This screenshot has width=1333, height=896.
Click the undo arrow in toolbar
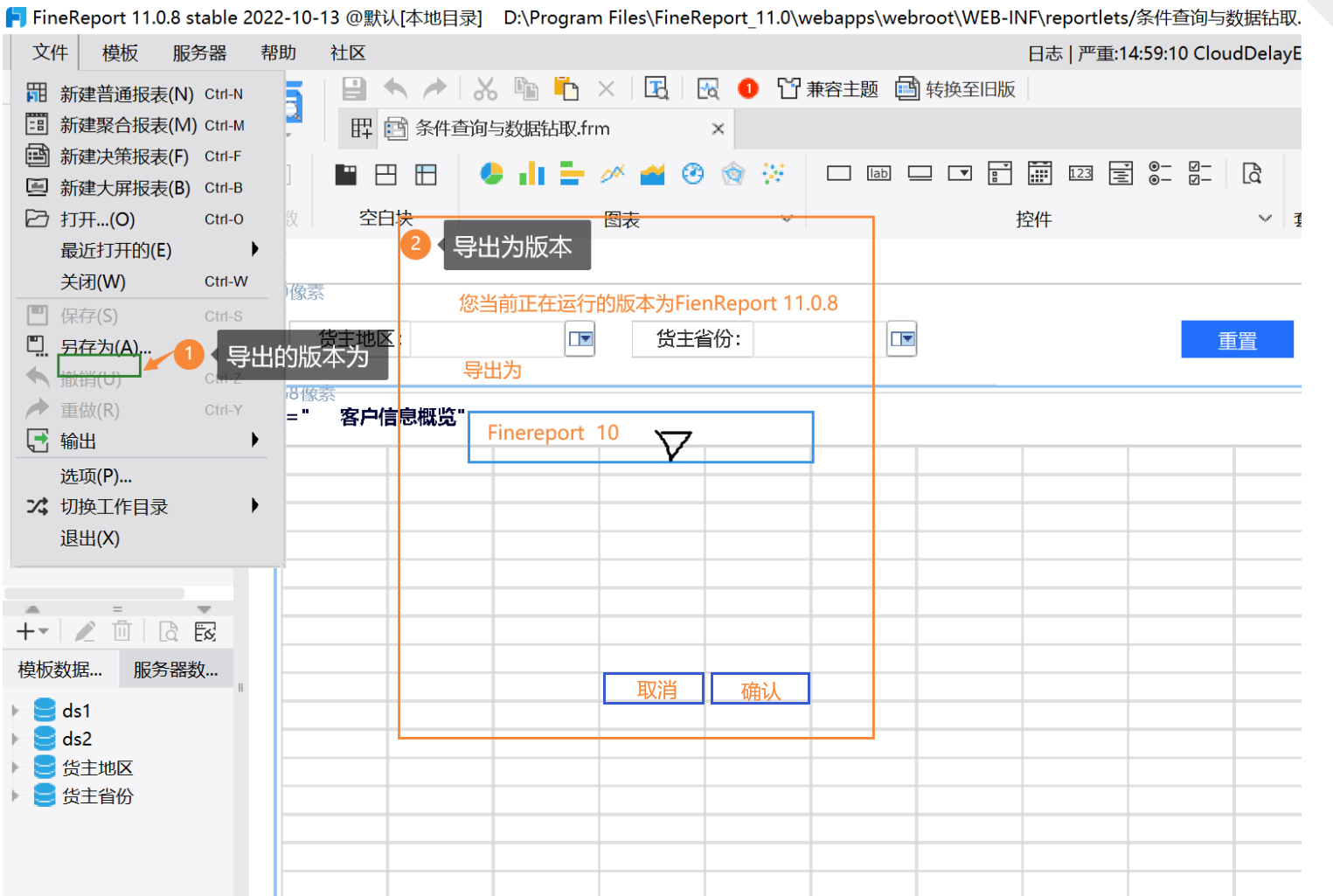395,88
